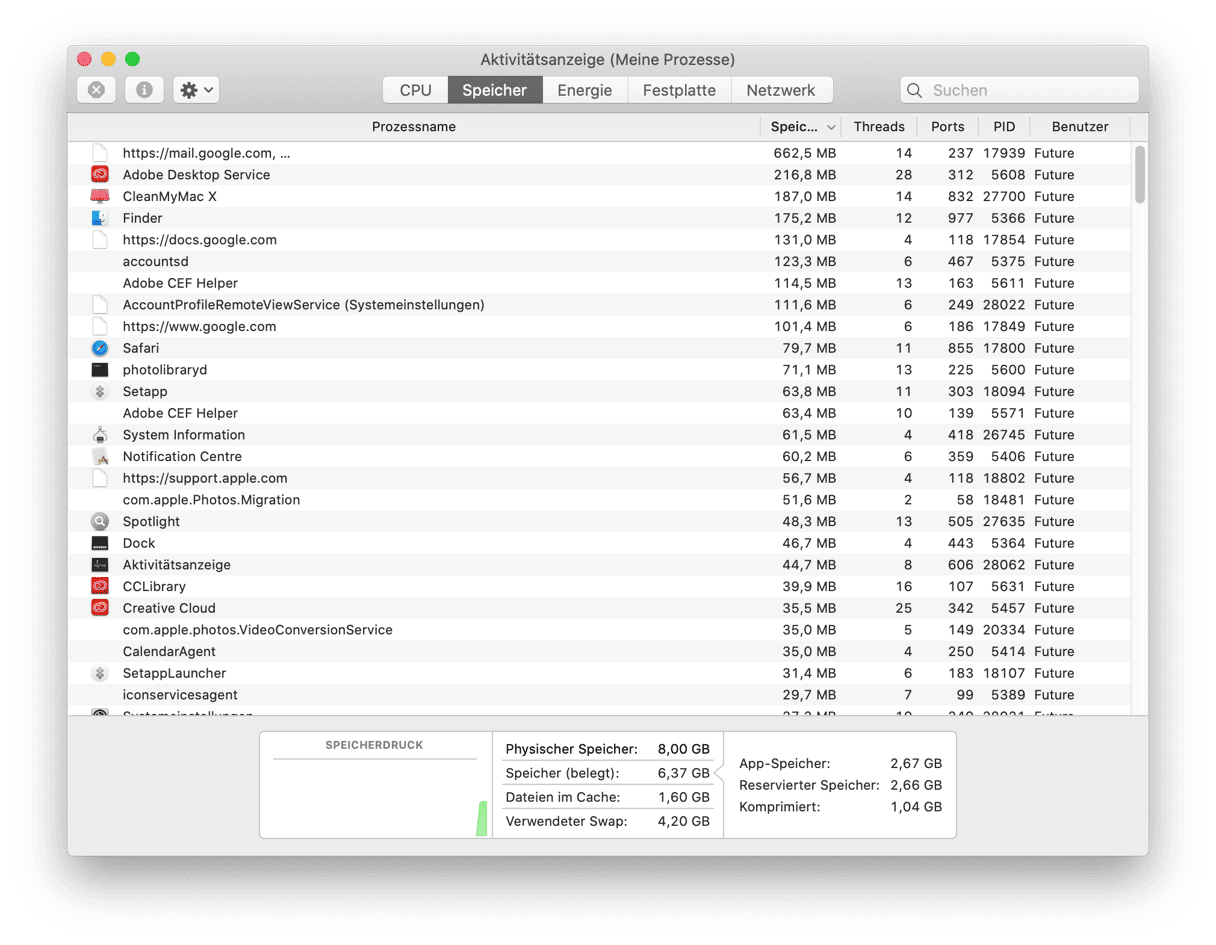
Task: Click the Finder process icon
Action: tap(100, 218)
